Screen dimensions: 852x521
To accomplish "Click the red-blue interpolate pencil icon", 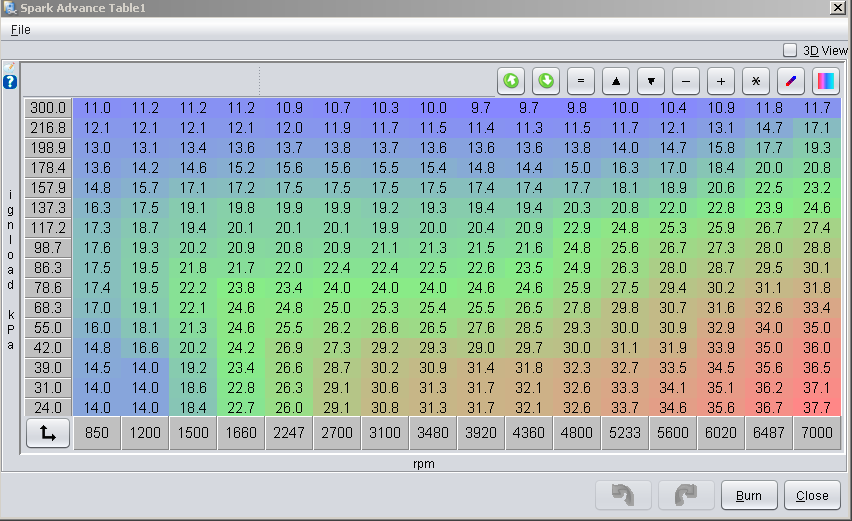I will pyautogui.click(x=791, y=80).
